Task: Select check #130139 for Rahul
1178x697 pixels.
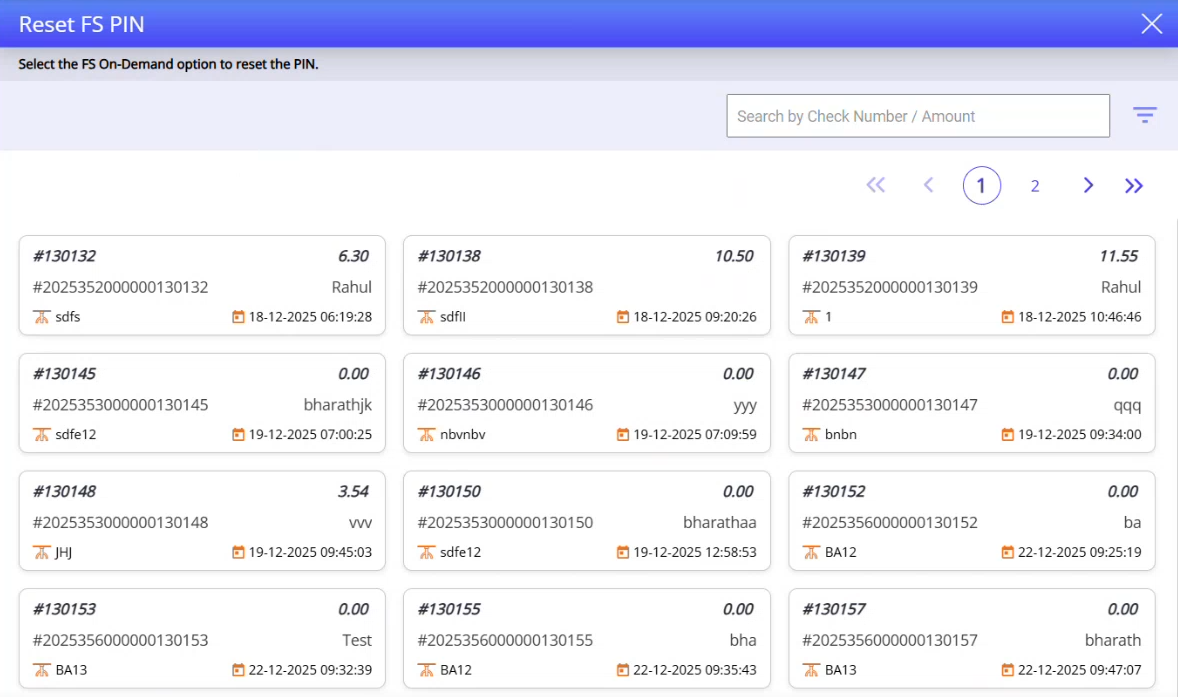Action: pos(971,286)
